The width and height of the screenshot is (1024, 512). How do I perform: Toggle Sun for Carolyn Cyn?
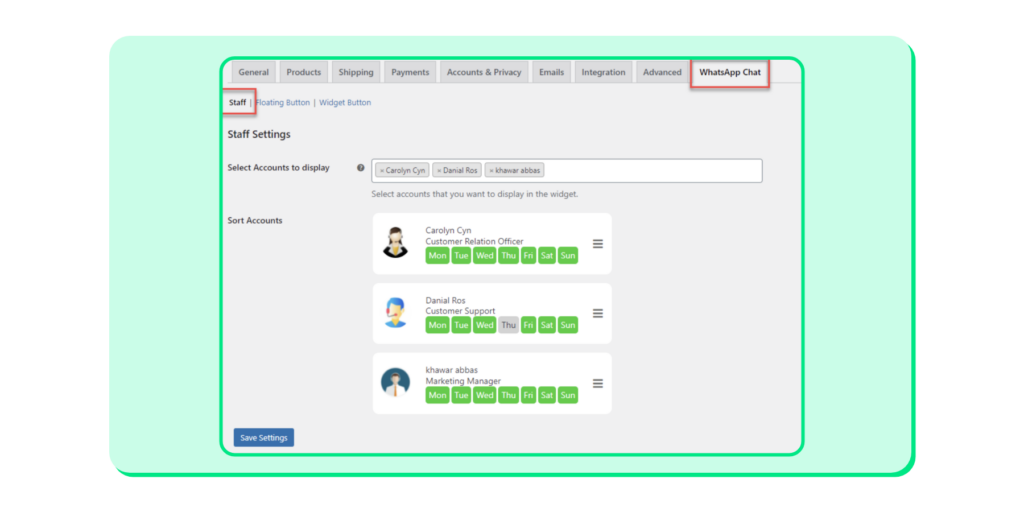tap(568, 255)
